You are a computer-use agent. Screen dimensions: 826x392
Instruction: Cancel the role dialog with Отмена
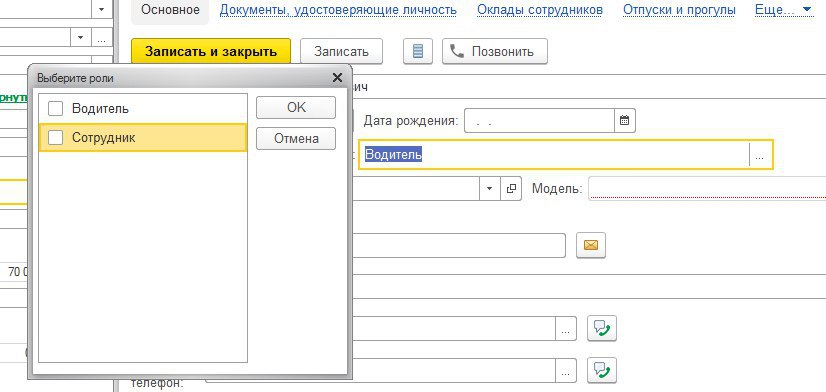tap(296, 139)
